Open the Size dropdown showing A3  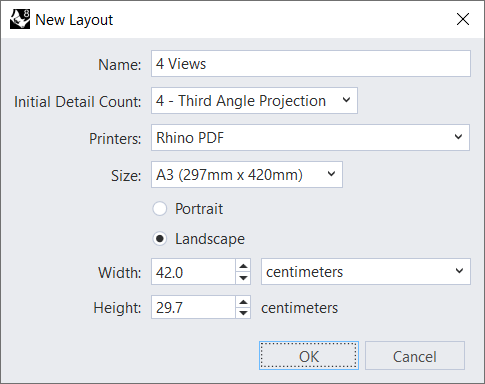click(x=247, y=175)
